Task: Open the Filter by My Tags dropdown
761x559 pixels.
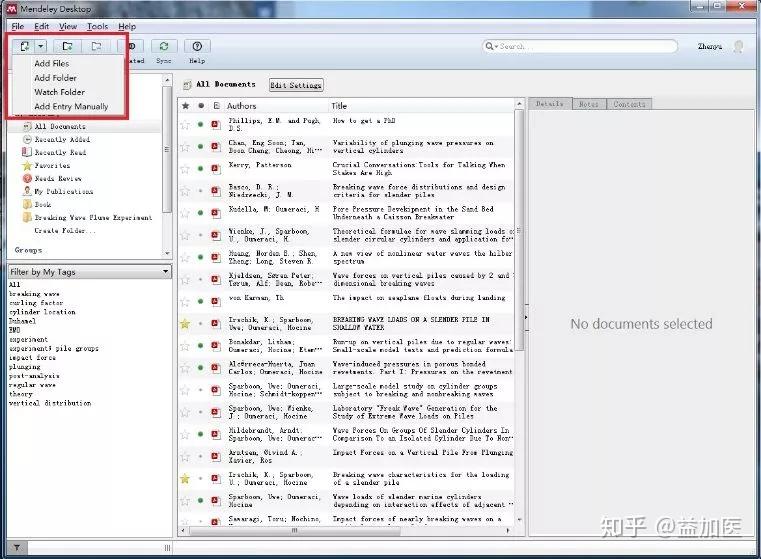Action: click(x=90, y=272)
